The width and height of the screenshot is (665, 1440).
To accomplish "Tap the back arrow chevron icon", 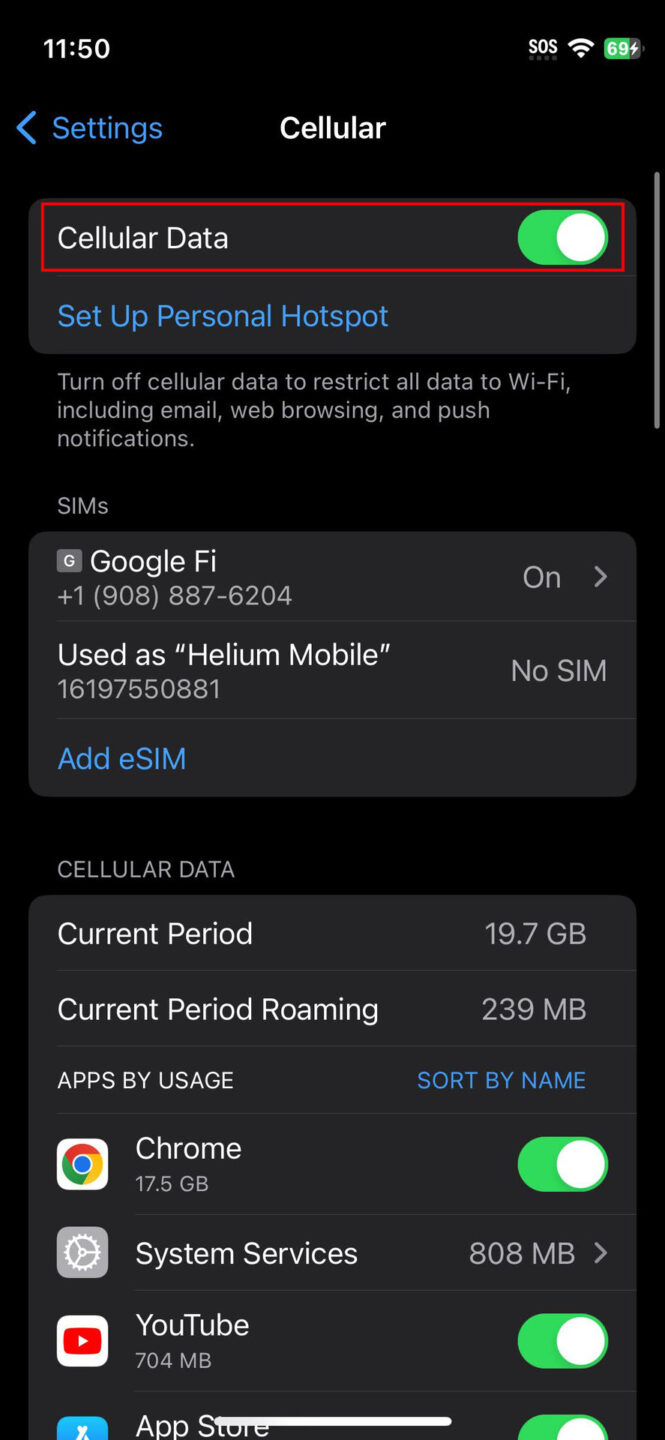I will [x=27, y=128].
